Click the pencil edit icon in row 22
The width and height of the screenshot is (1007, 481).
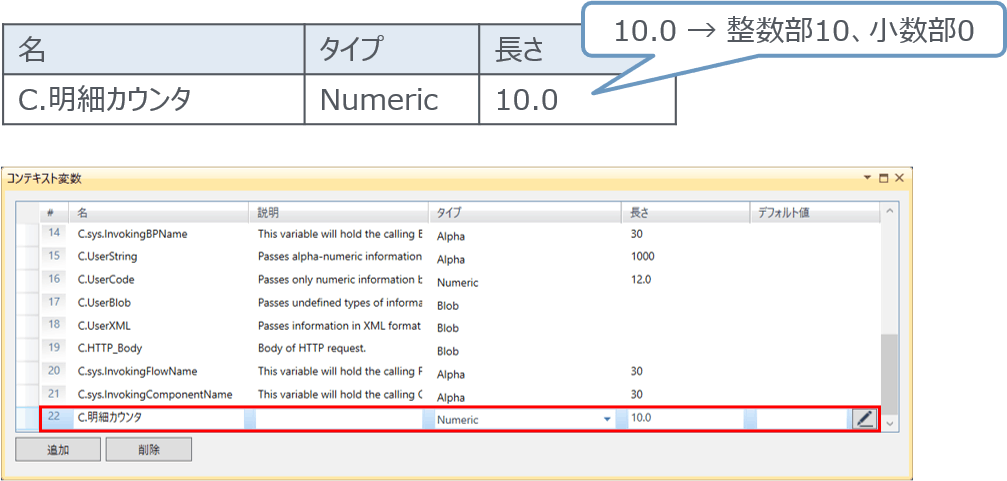tap(864, 419)
